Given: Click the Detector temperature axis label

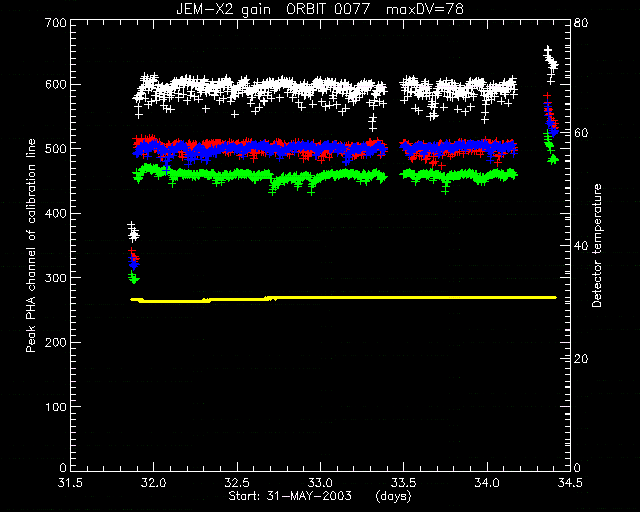Looking at the screenshot, I should point(597,246).
